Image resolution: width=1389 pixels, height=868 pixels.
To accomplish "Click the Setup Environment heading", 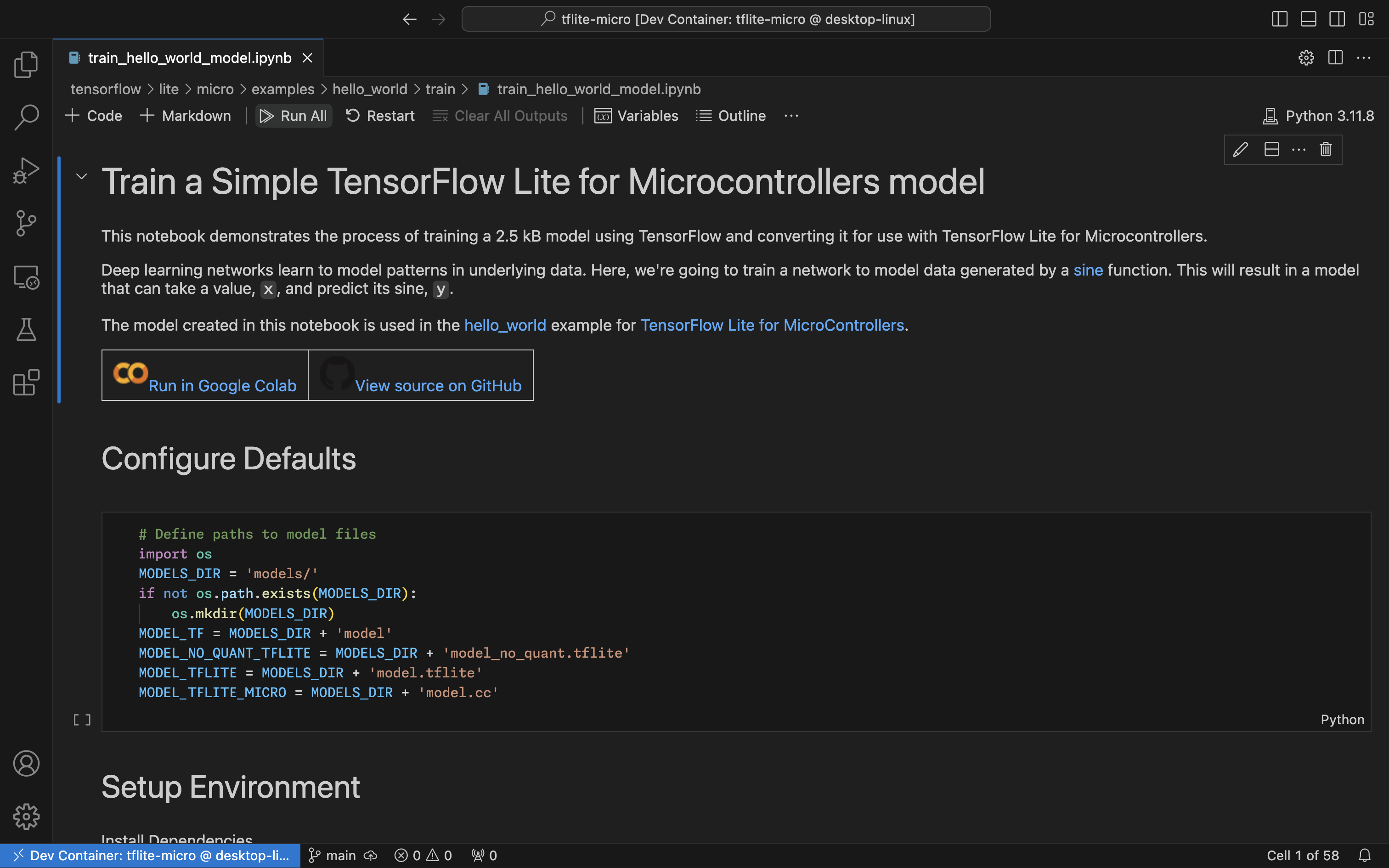I will click(x=231, y=786).
